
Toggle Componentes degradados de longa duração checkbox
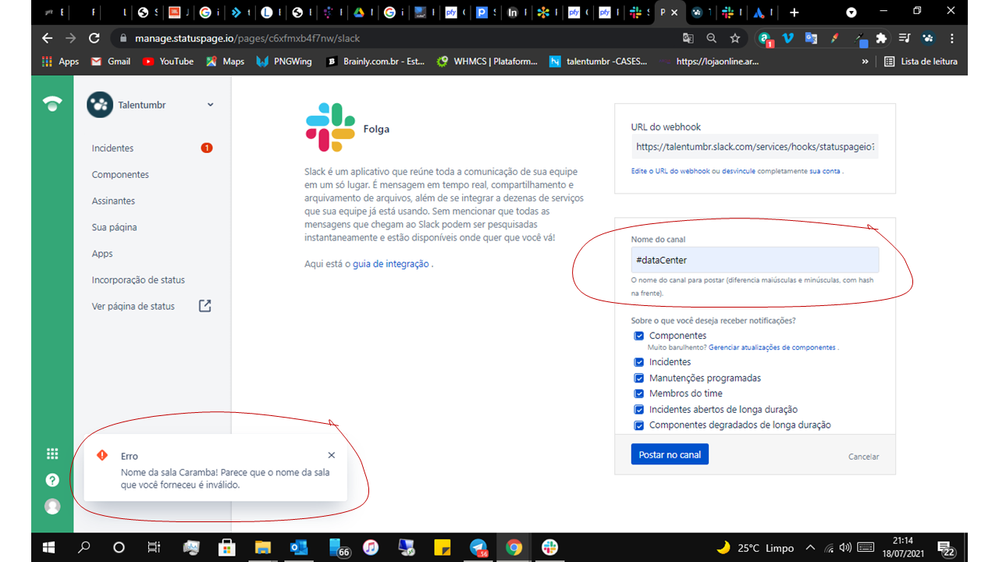pos(638,425)
